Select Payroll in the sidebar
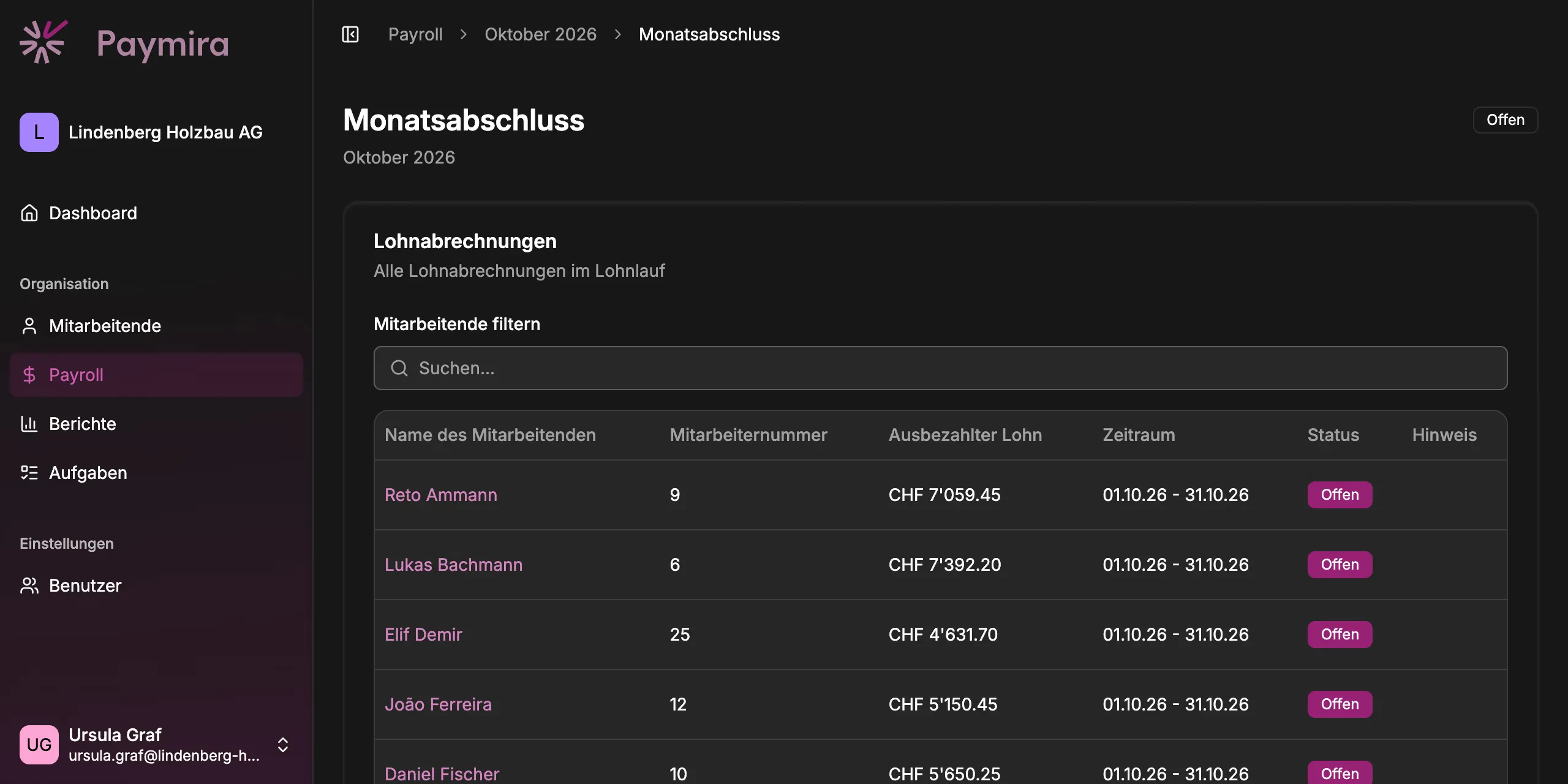 coord(156,375)
